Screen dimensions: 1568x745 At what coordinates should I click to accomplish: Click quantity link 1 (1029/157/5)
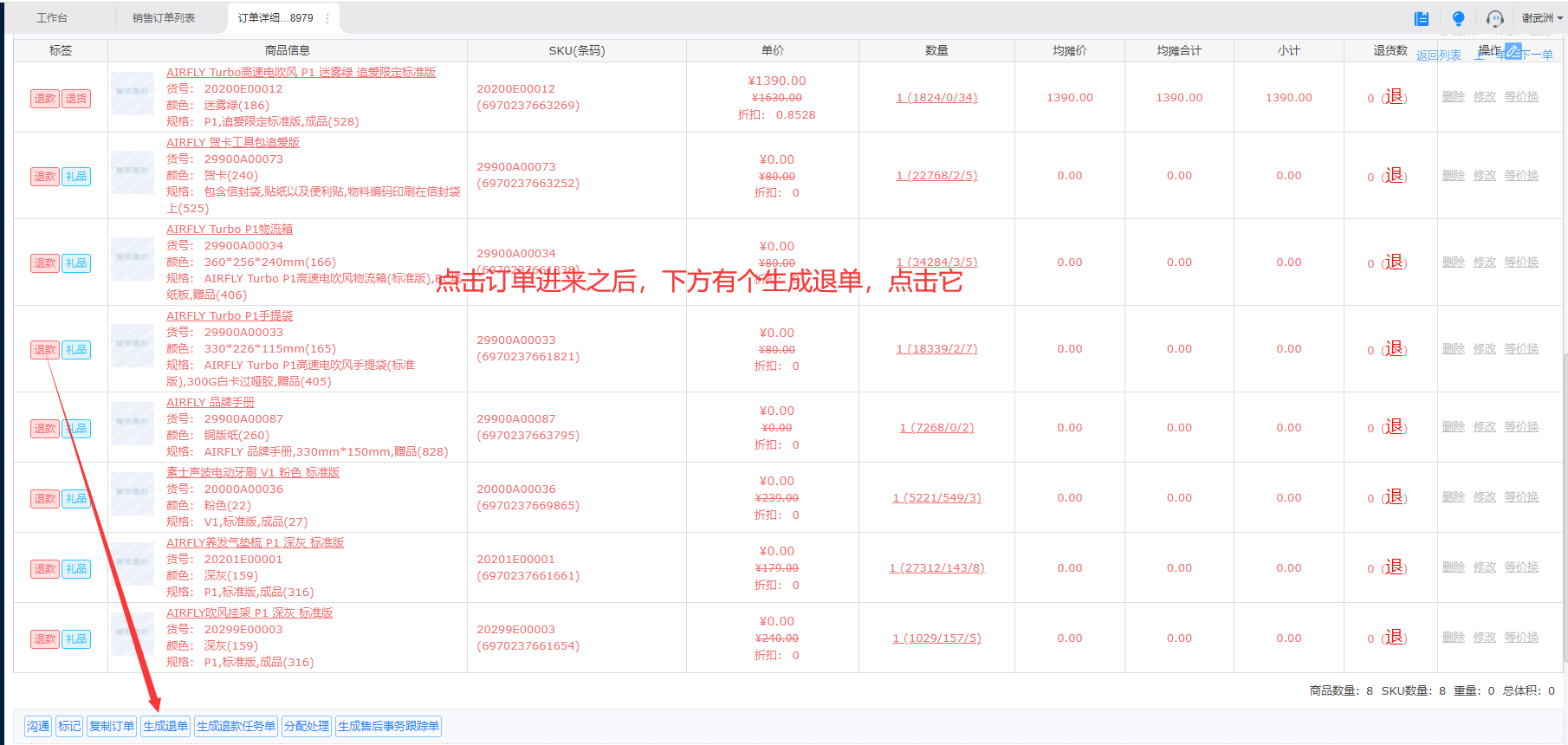(936, 638)
